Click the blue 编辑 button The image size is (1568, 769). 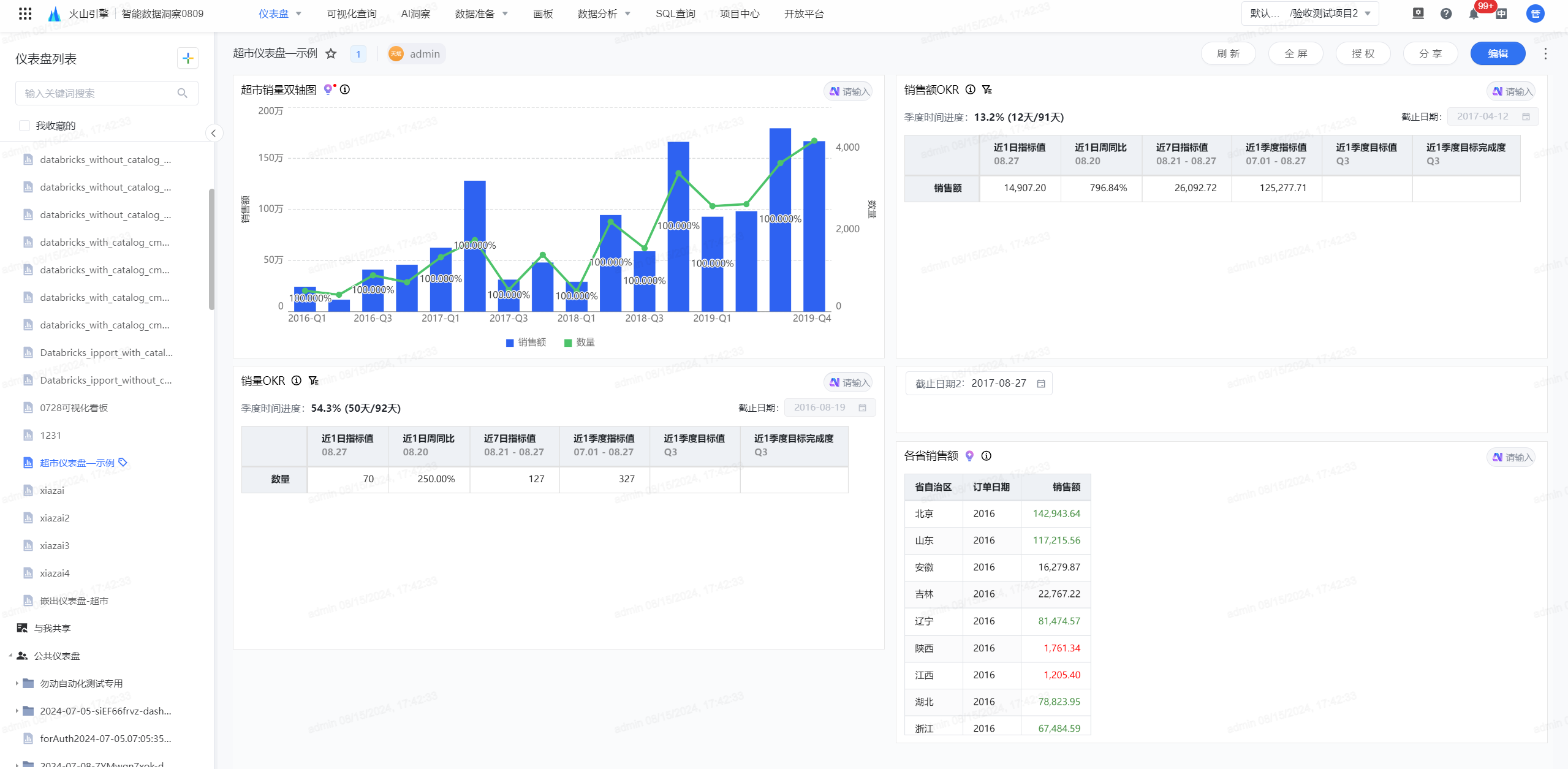(1498, 54)
